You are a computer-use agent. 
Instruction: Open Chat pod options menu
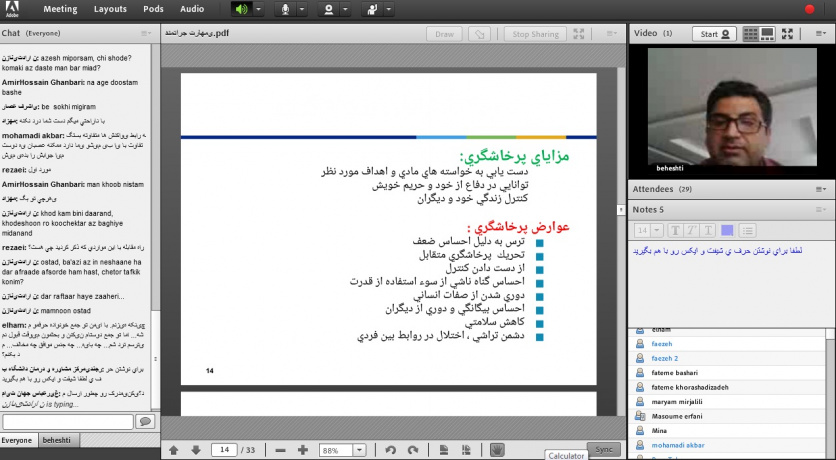click(x=146, y=33)
